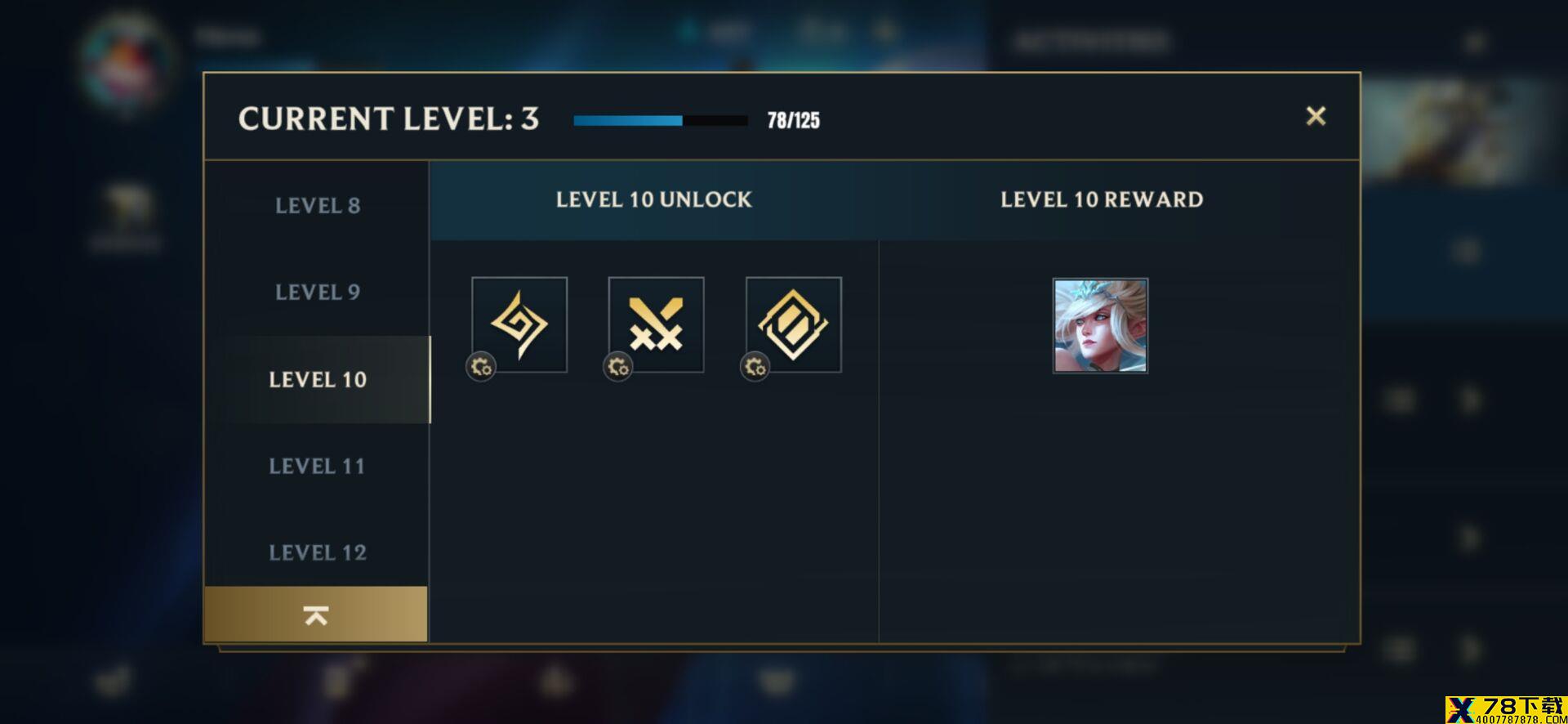
Task: Open the spiral rune unlock icon
Action: point(519,324)
